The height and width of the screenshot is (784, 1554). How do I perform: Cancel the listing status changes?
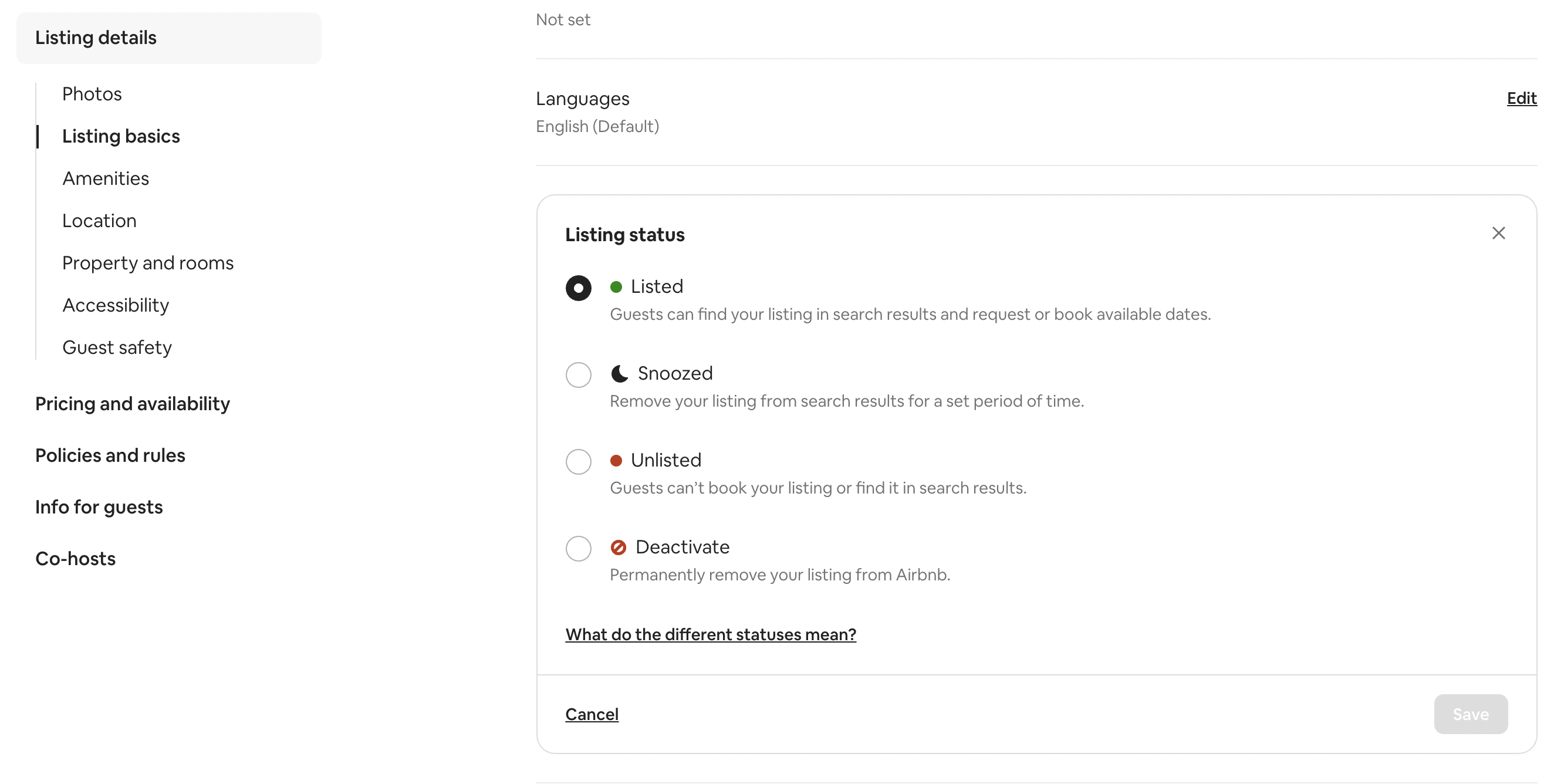[x=592, y=714]
